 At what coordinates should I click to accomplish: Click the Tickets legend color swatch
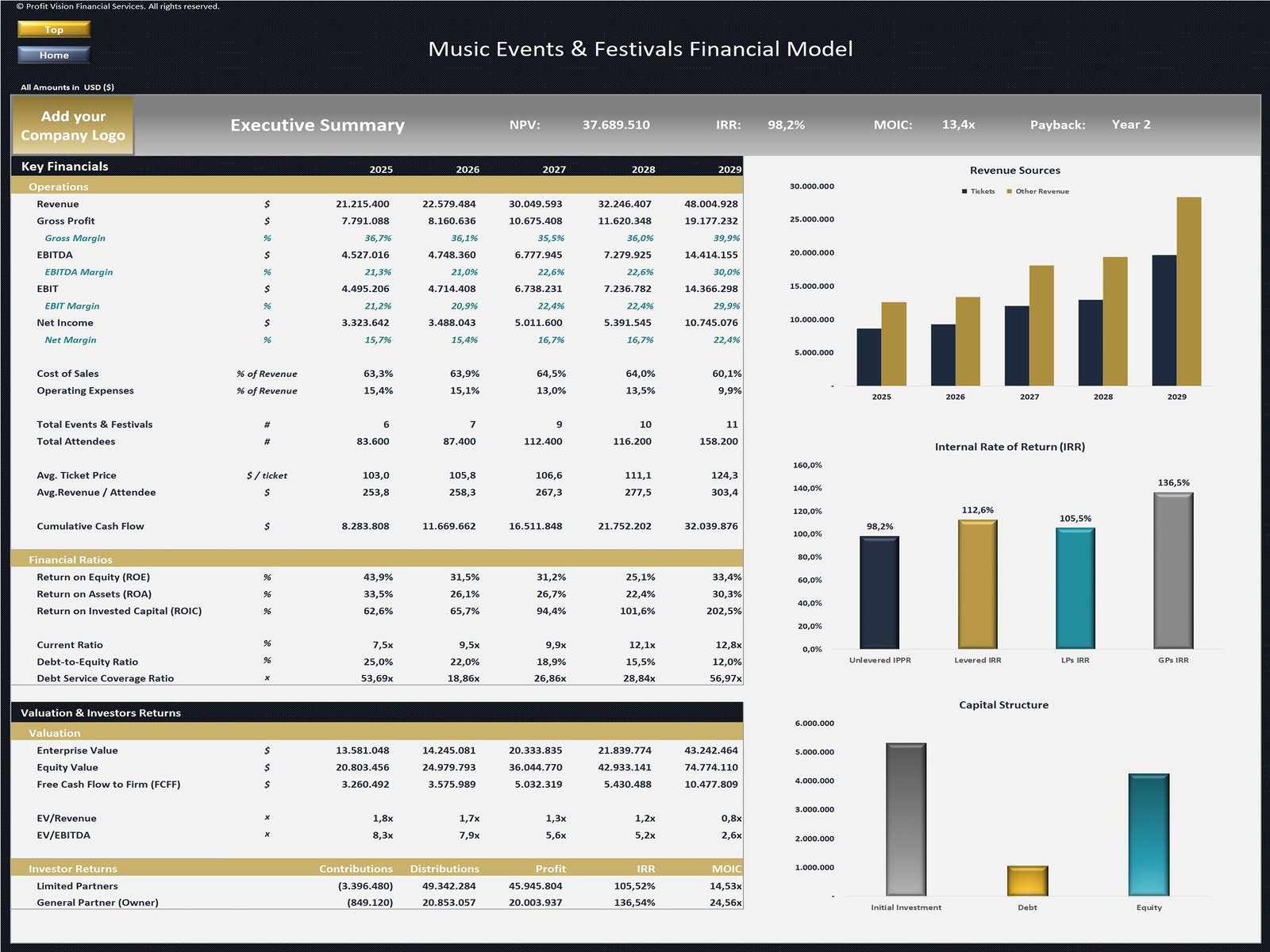click(964, 191)
